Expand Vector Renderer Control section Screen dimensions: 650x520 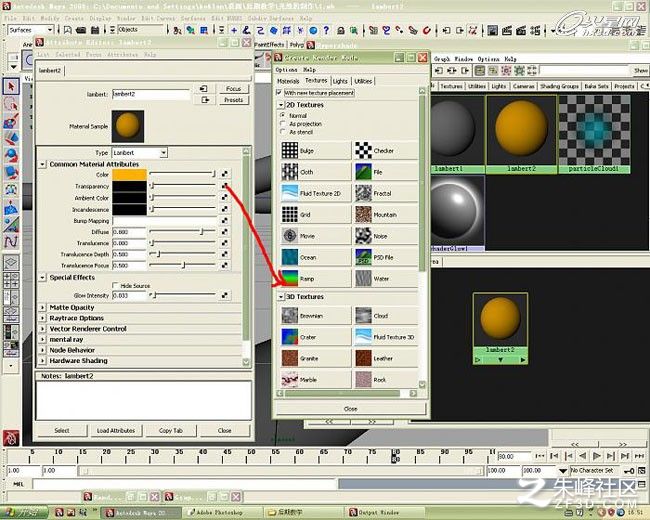pyautogui.click(x=42, y=329)
